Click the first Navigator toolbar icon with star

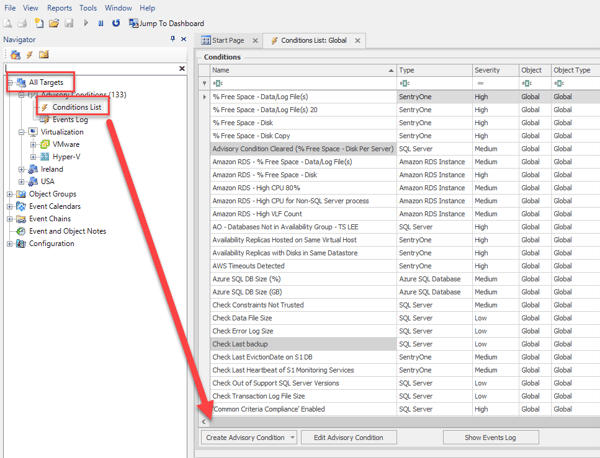pyautogui.click(x=15, y=55)
